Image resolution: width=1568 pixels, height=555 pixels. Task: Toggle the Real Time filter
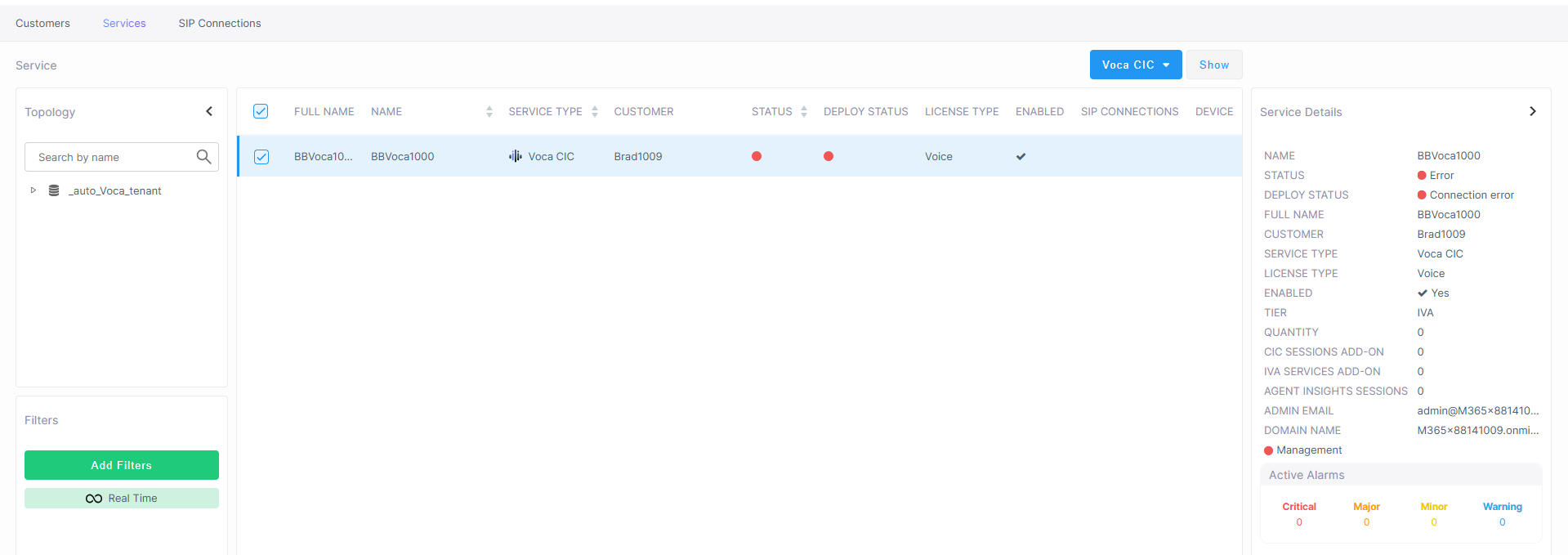click(122, 498)
